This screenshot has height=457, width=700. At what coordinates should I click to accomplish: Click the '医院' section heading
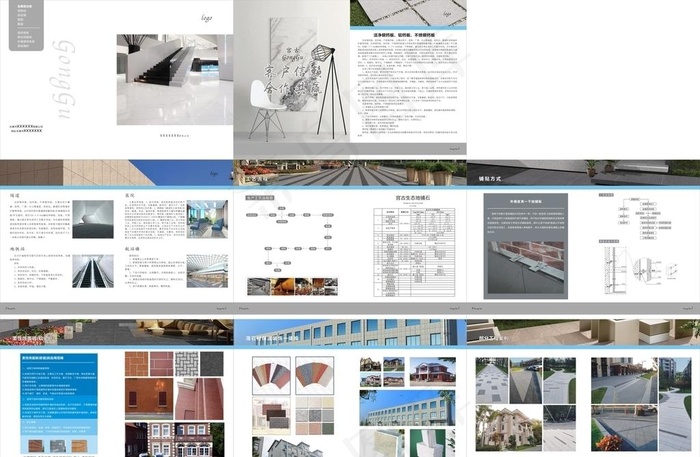[130, 195]
